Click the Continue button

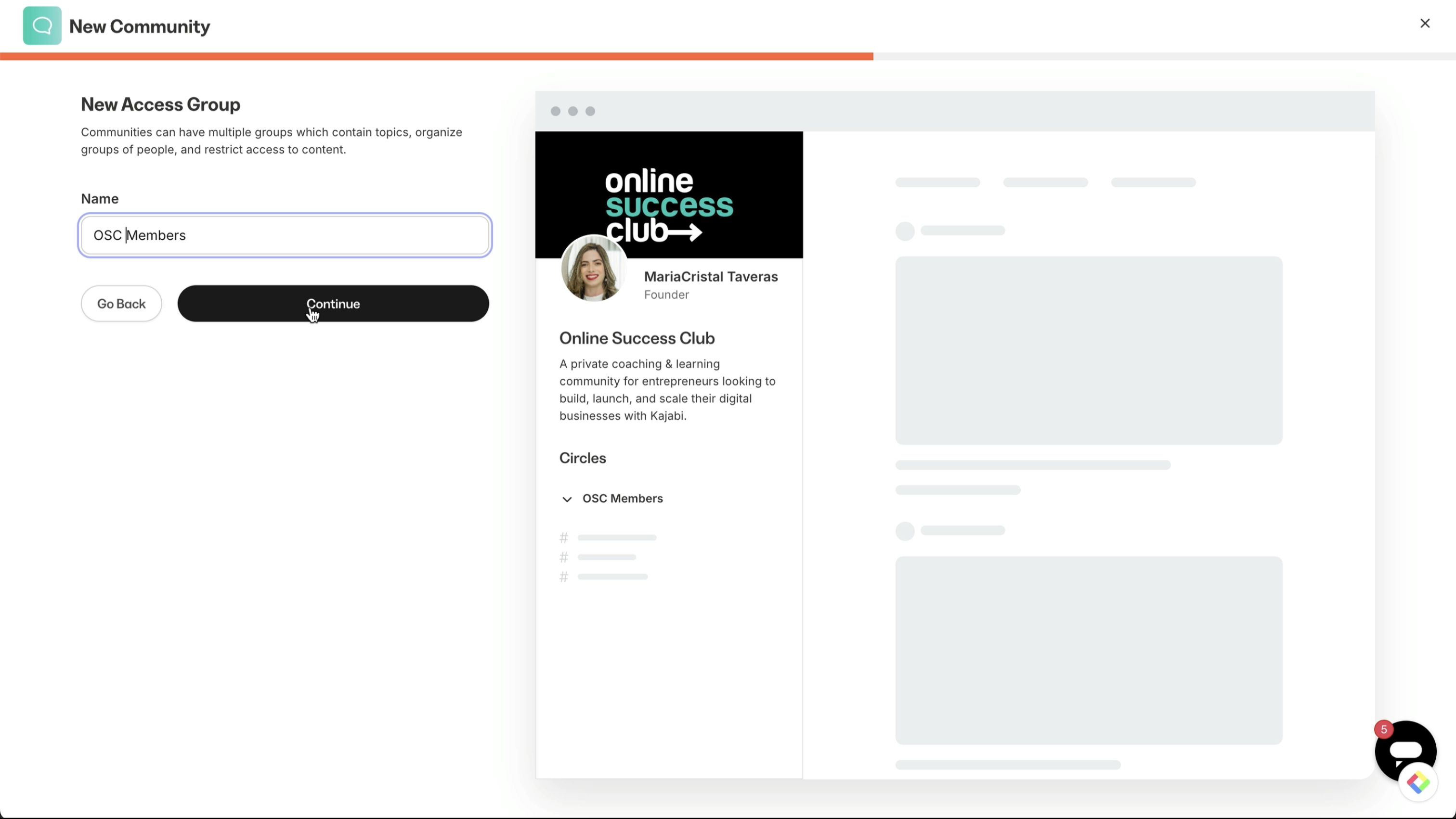pos(334,303)
